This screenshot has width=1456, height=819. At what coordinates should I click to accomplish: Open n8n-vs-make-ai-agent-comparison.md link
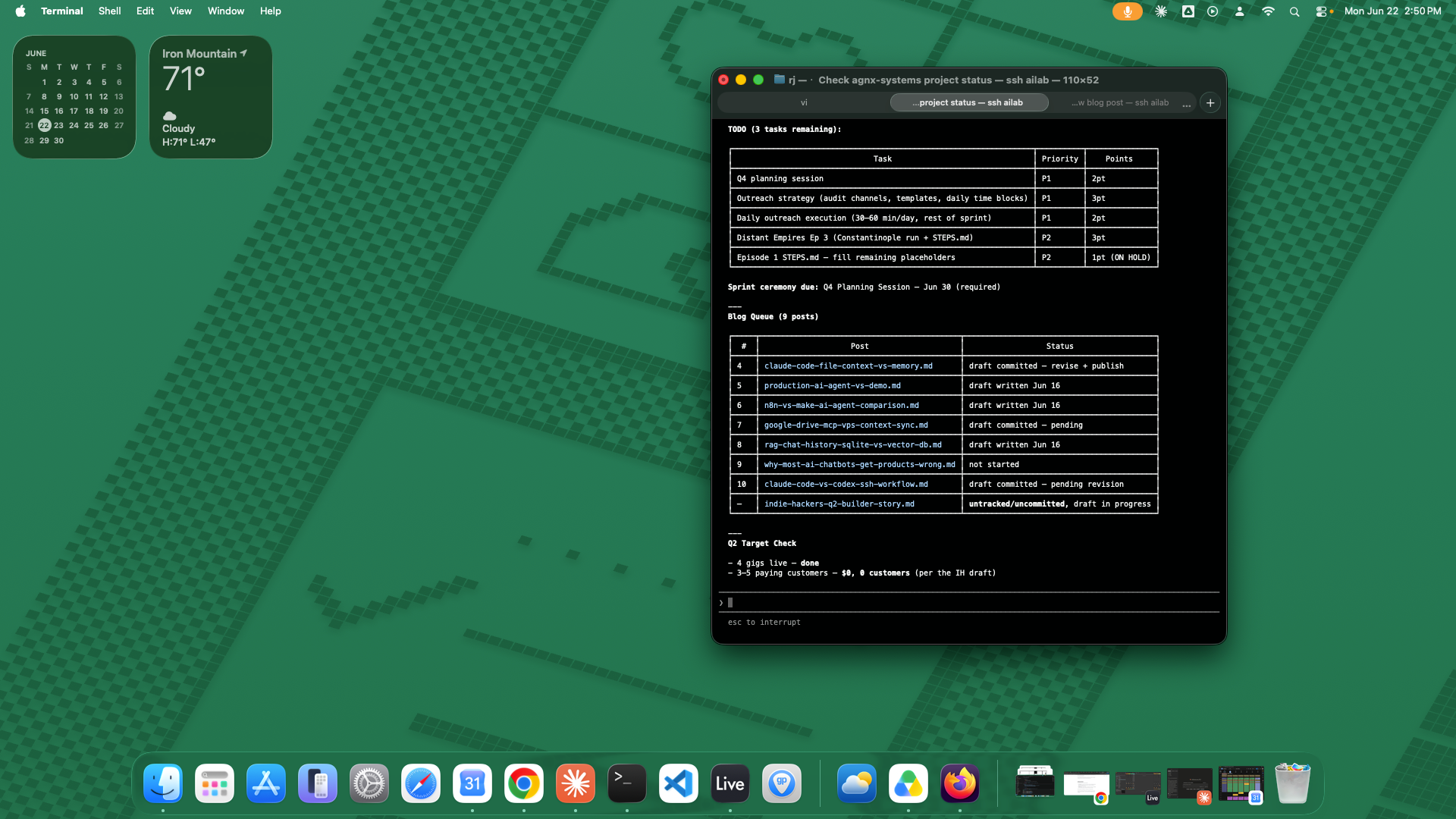tap(841, 406)
